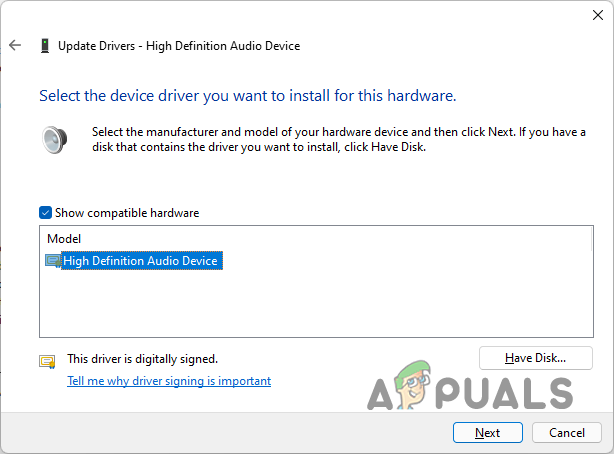
Task: Click the Show compatible hardware label text
Action: coord(126,213)
